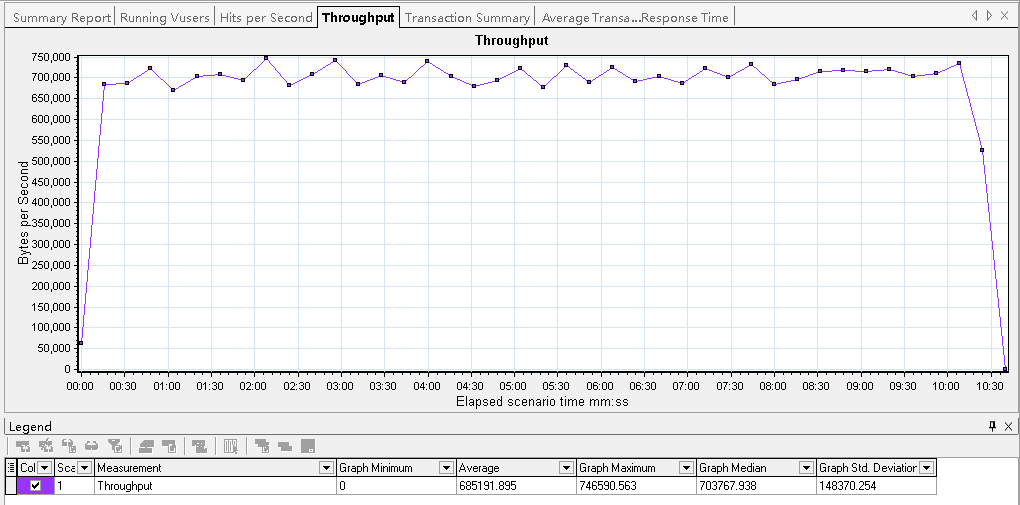This screenshot has height=505, width=1020.
Task: Click the configure columns icon in Legend toolbar
Action: pos(231,446)
